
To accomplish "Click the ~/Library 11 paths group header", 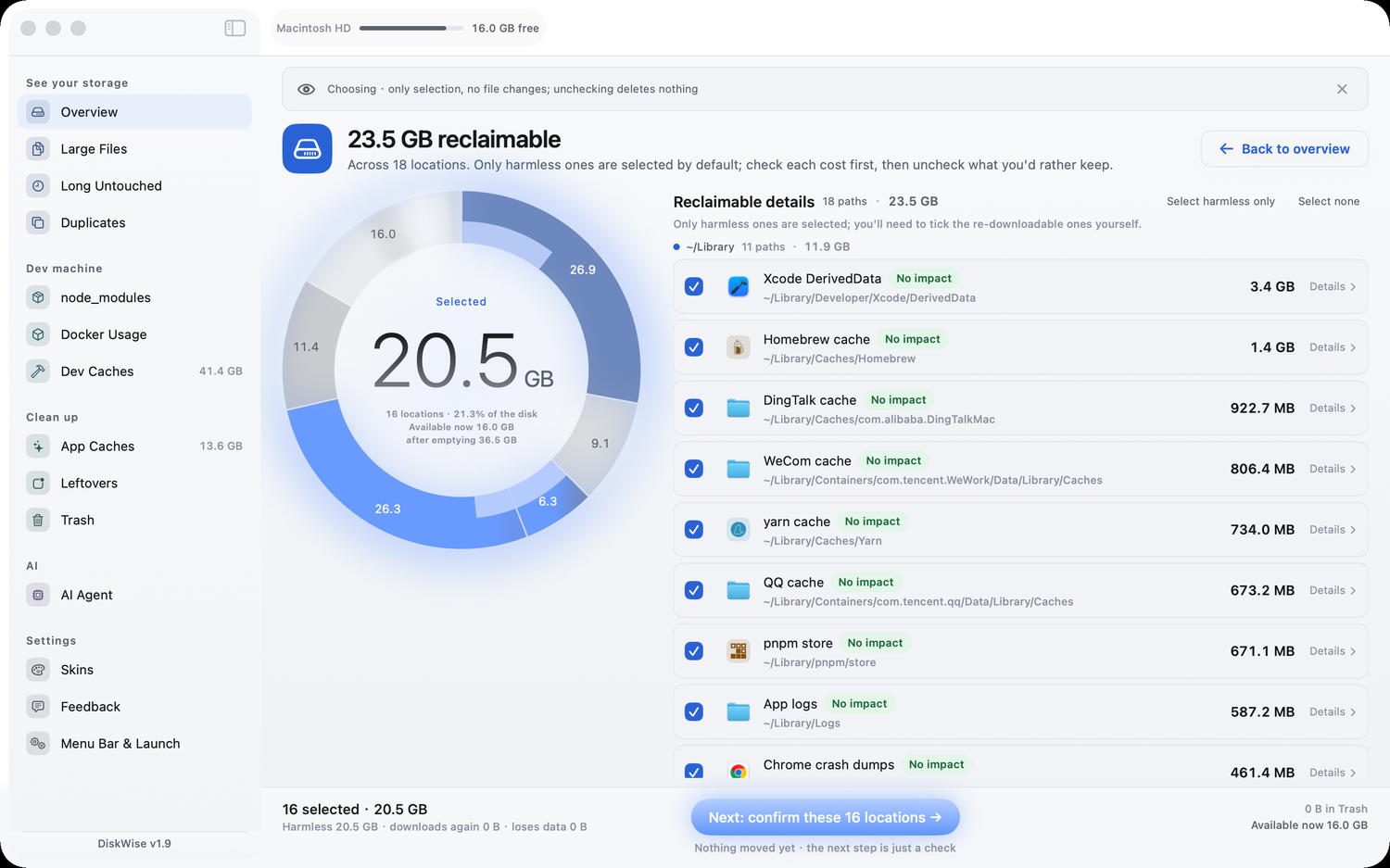I will click(x=762, y=246).
